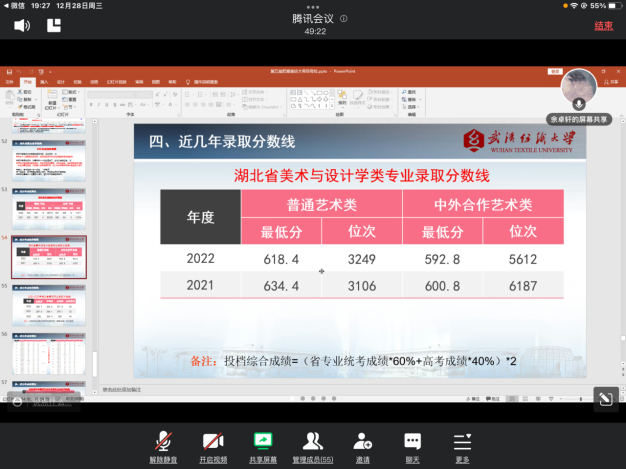Viewport: 626px width, 469px height.
Task: End the meeting with 结束 button
Action: coord(603,26)
